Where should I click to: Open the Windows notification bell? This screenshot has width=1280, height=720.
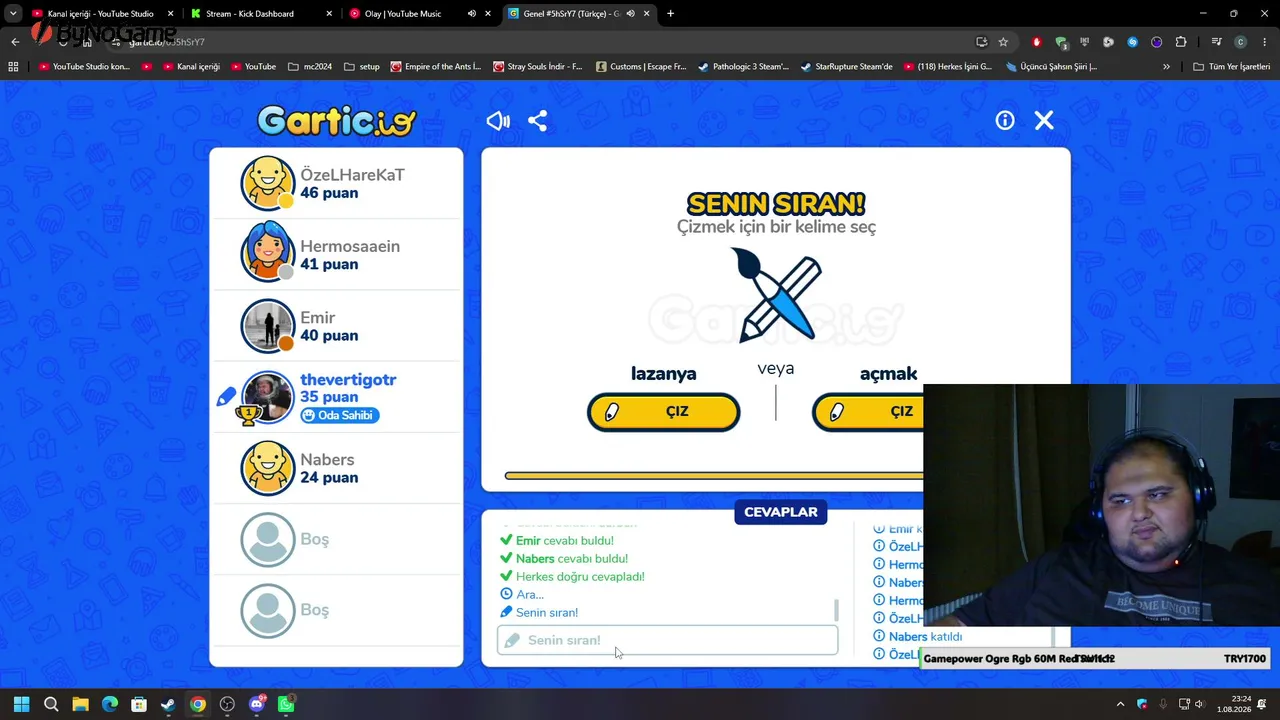coord(1264,704)
